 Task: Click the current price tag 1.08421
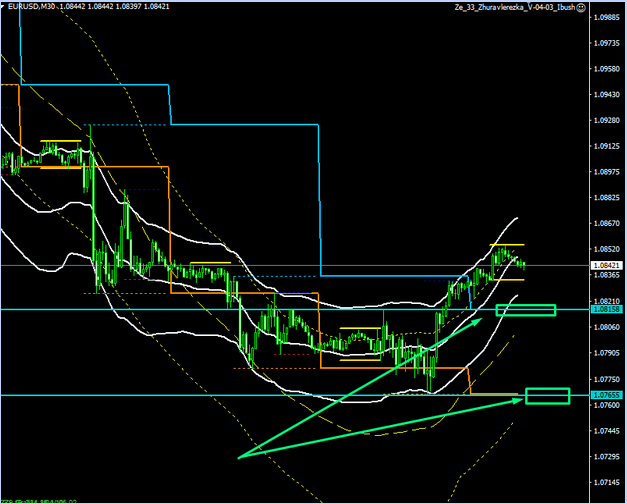(x=605, y=265)
